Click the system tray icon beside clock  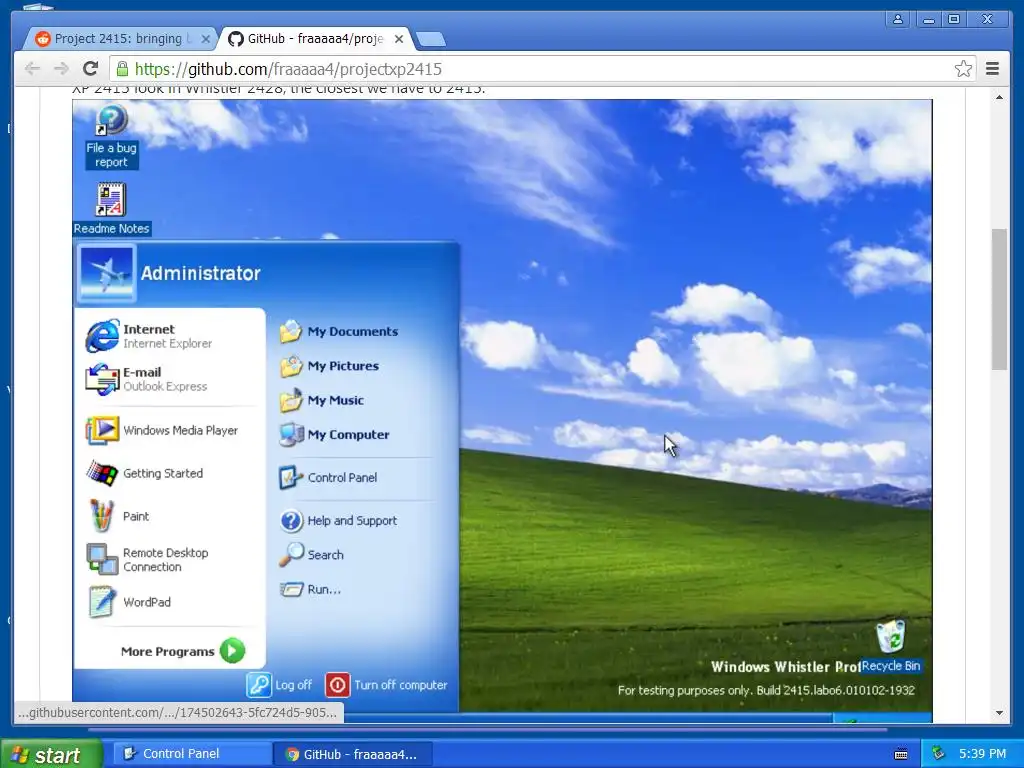click(x=938, y=754)
